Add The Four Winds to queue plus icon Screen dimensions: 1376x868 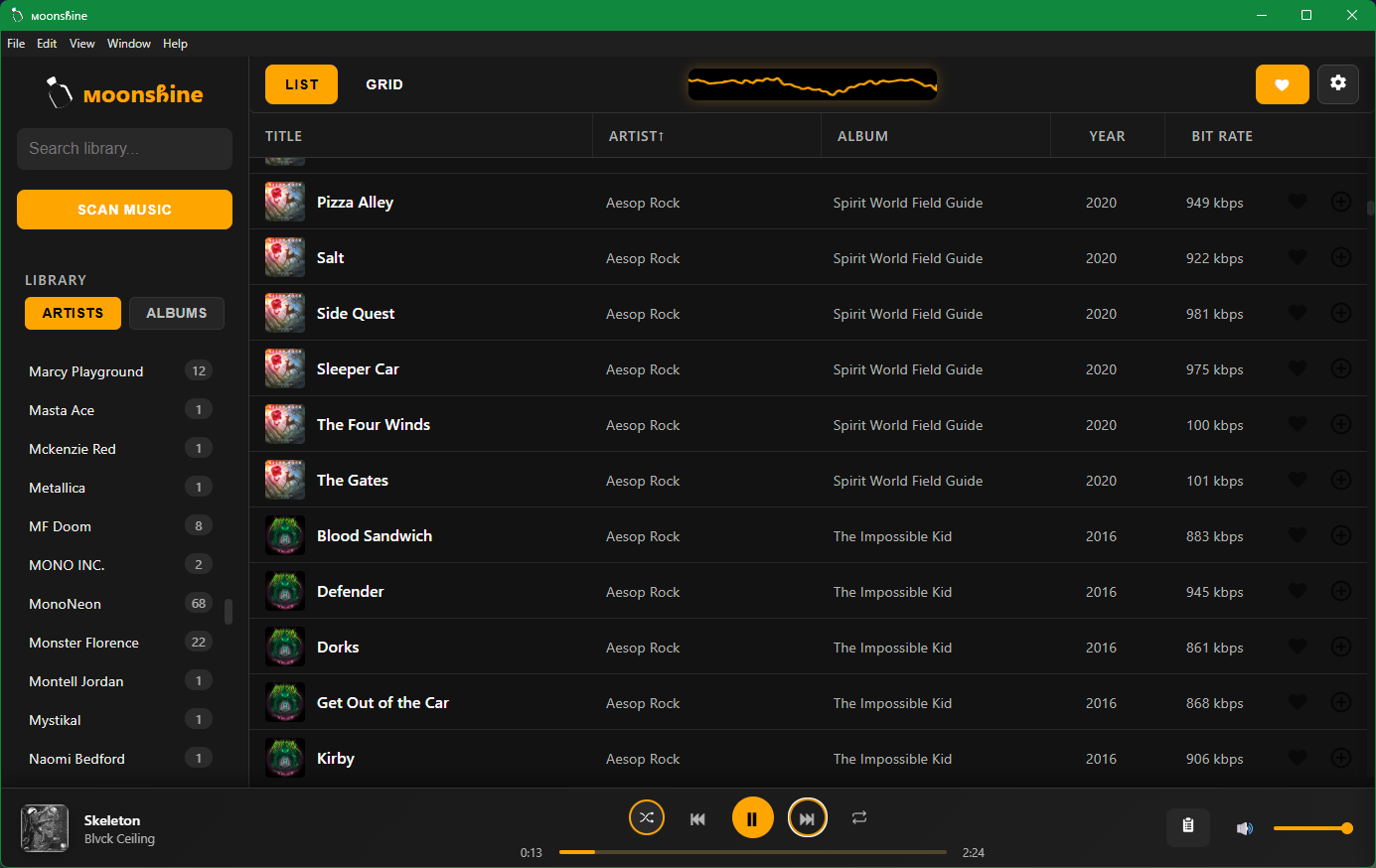1340,424
